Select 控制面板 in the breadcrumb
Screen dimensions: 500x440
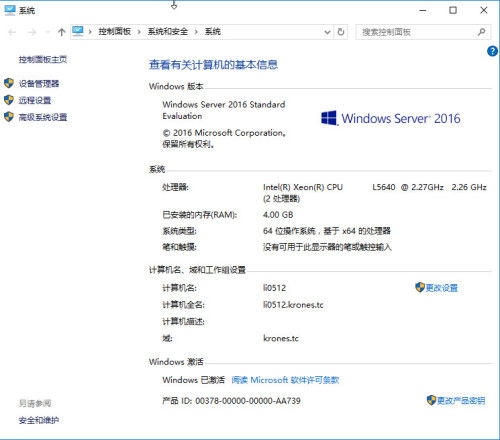[x=114, y=32]
